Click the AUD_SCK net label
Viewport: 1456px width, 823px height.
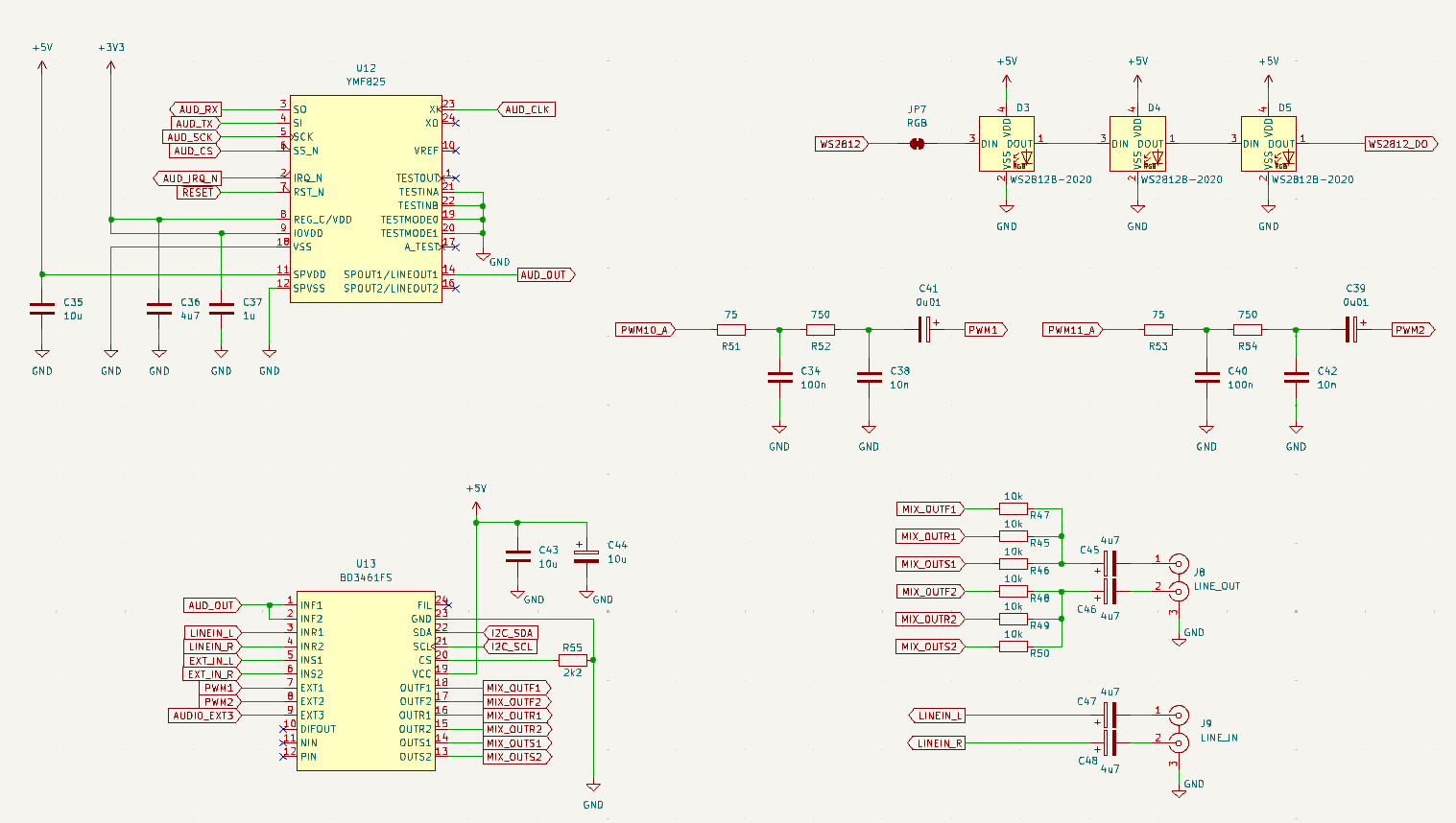[x=191, y=137]
